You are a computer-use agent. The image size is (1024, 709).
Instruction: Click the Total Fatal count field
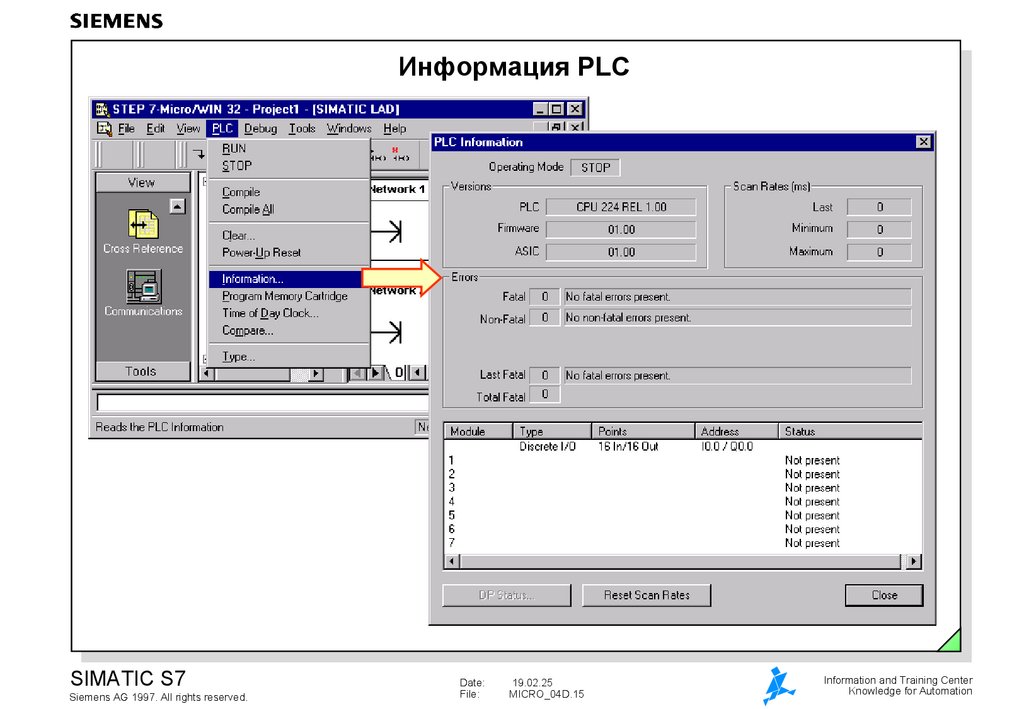tap(544, 394)
